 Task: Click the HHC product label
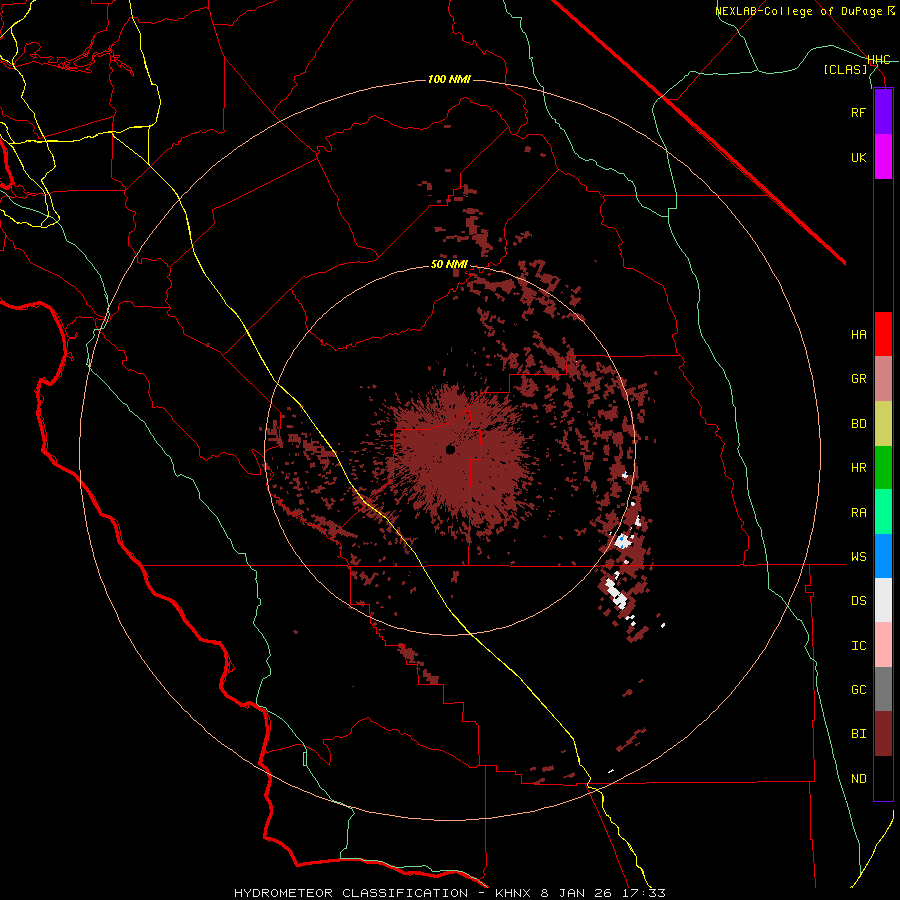[879, 60]
